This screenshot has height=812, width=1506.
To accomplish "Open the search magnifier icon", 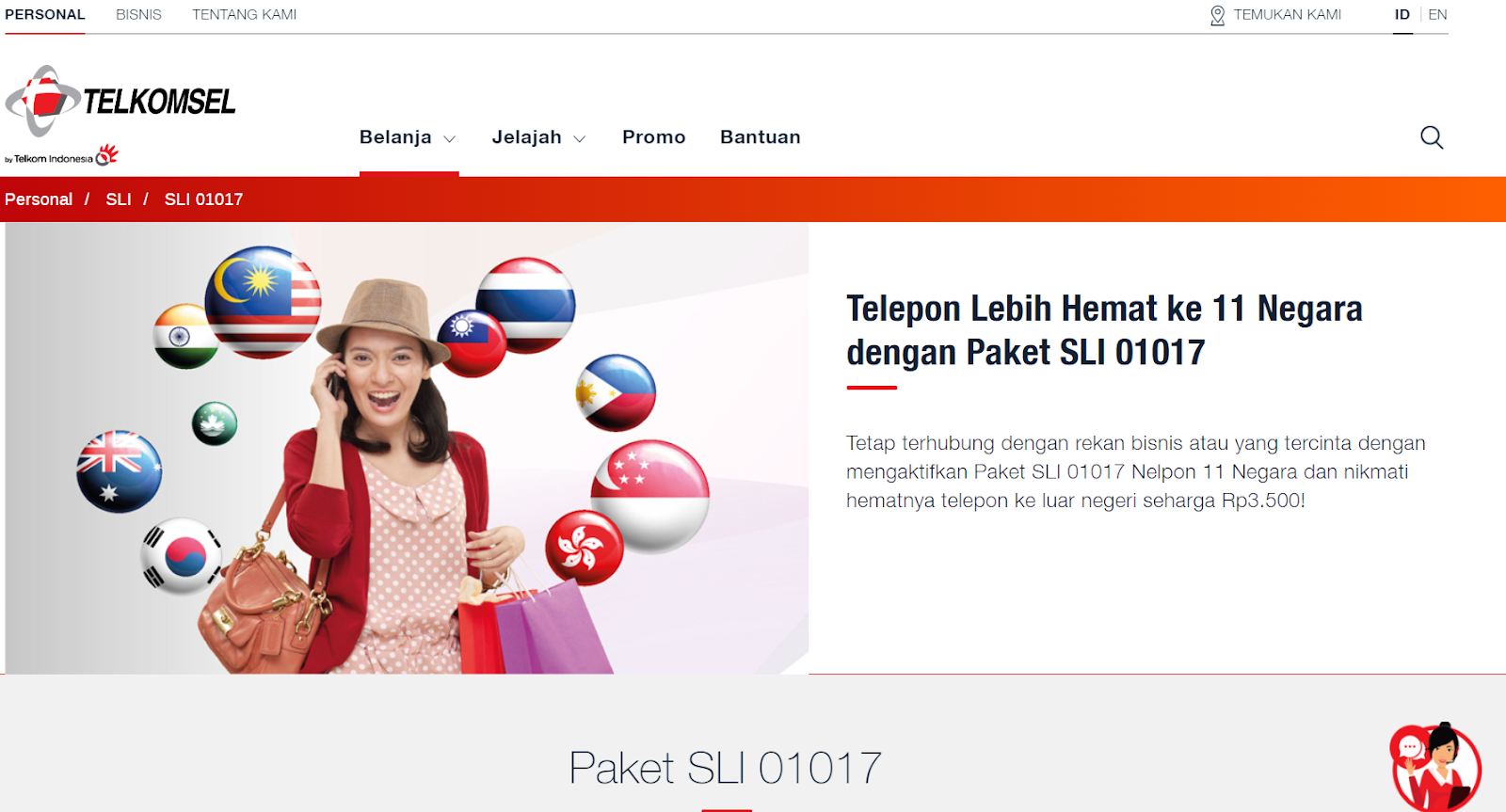I will tap(1432, 137).
